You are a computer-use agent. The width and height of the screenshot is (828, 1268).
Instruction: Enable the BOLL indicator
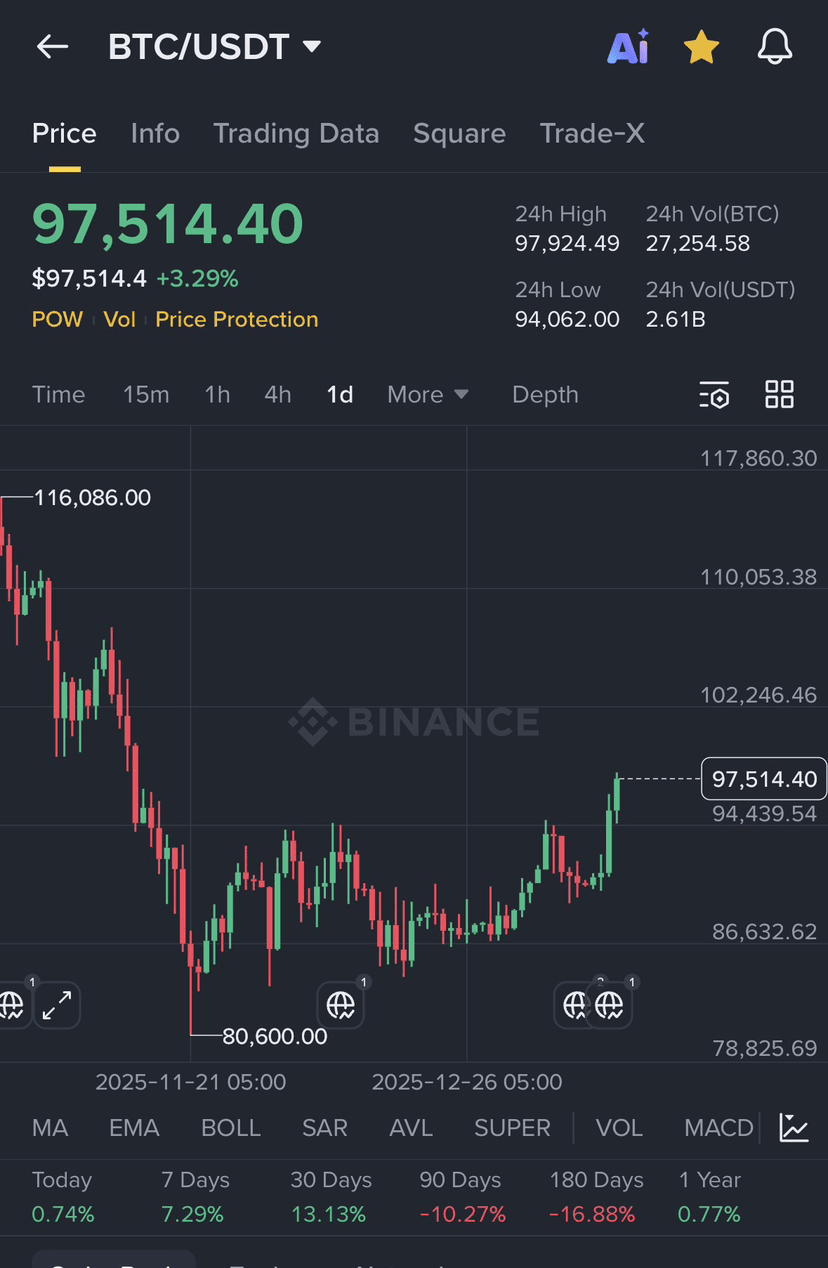pos(231,1128)
